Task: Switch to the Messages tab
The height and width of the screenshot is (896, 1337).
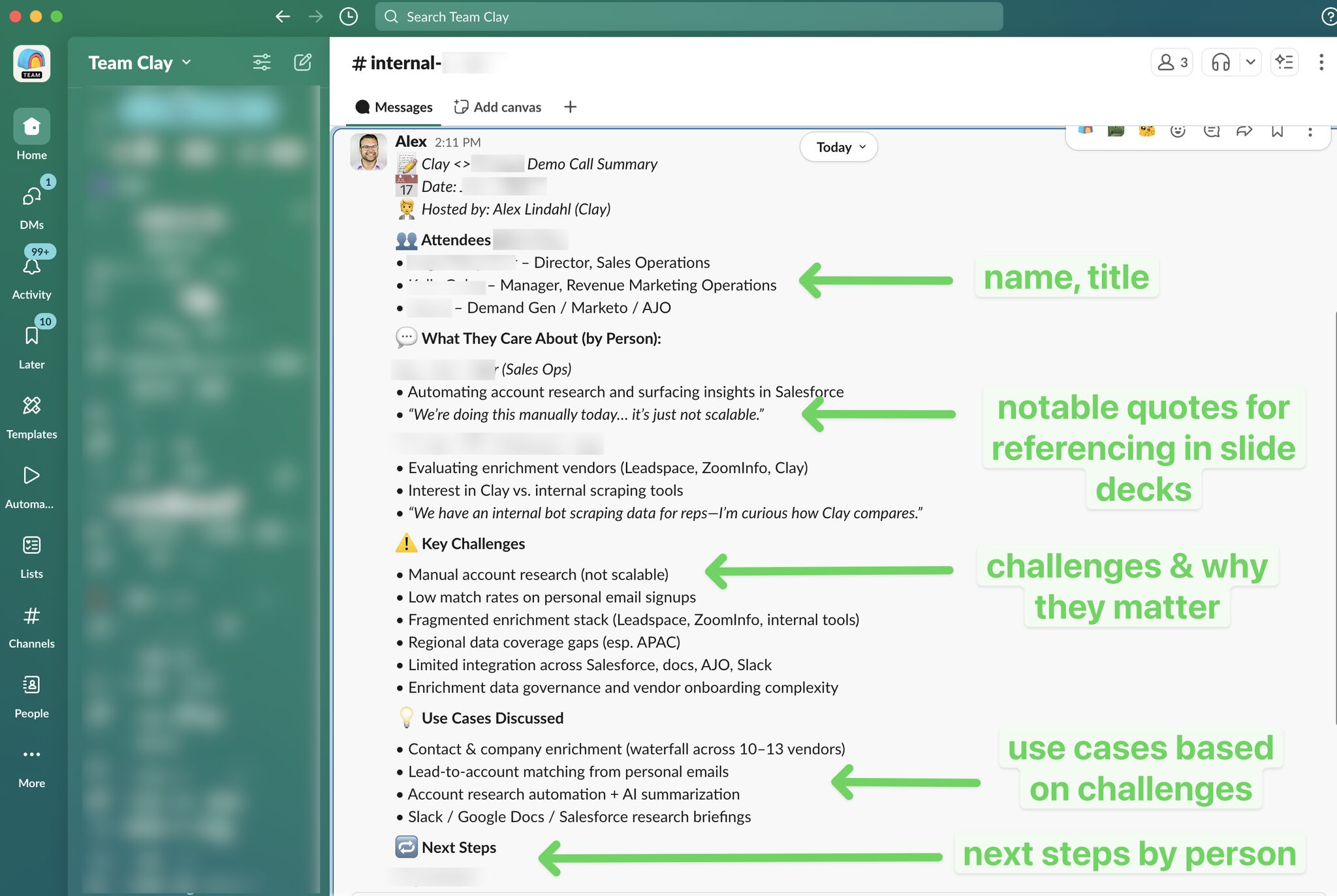Action: tap(394, 107)
